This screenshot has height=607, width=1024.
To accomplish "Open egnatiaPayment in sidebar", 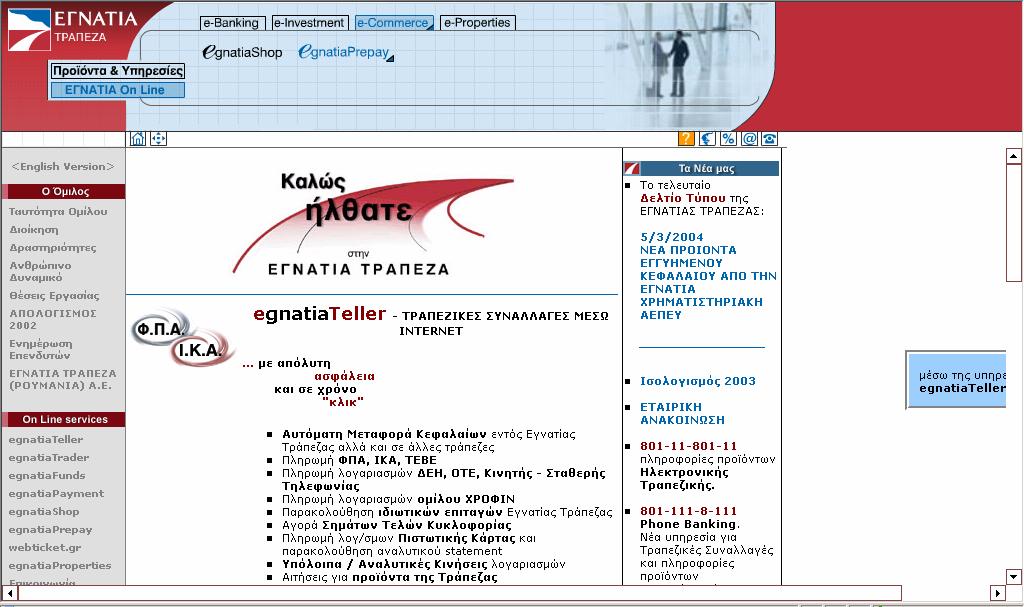I will pos(56,494).
